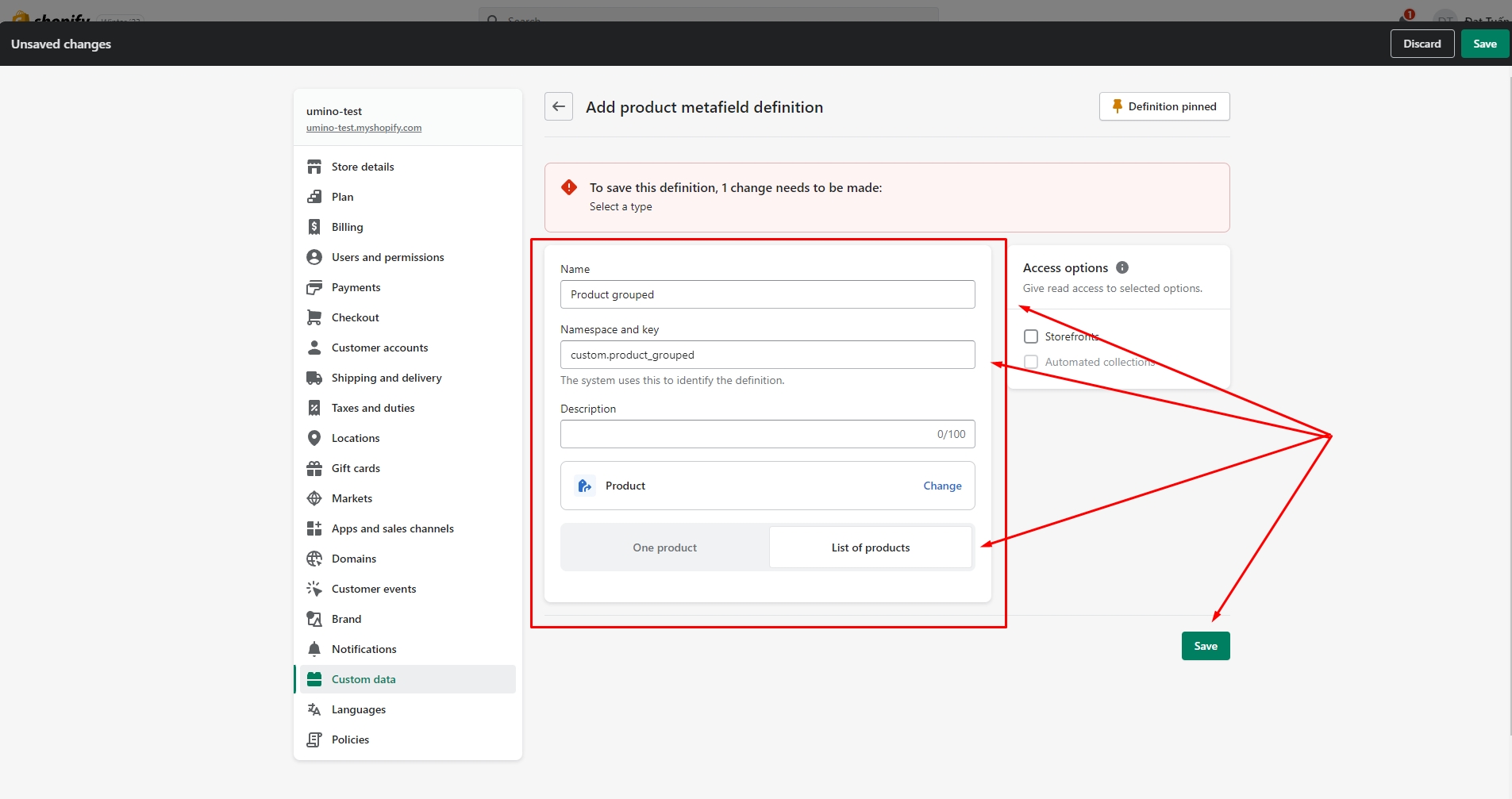Click the Locations pin icon
Viewport: 1512px width, 799px height.
coord(314,438)
